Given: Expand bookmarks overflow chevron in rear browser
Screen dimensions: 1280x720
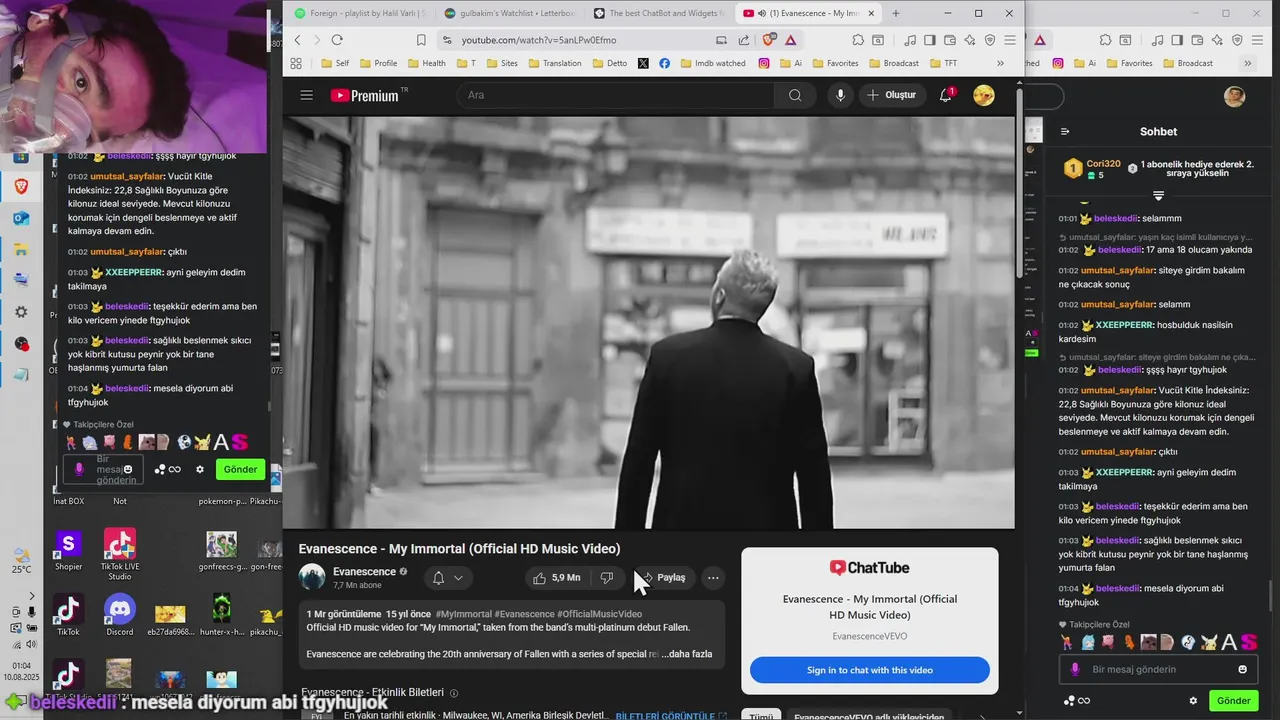Looking at the screenshot, I should point(1247,63).
